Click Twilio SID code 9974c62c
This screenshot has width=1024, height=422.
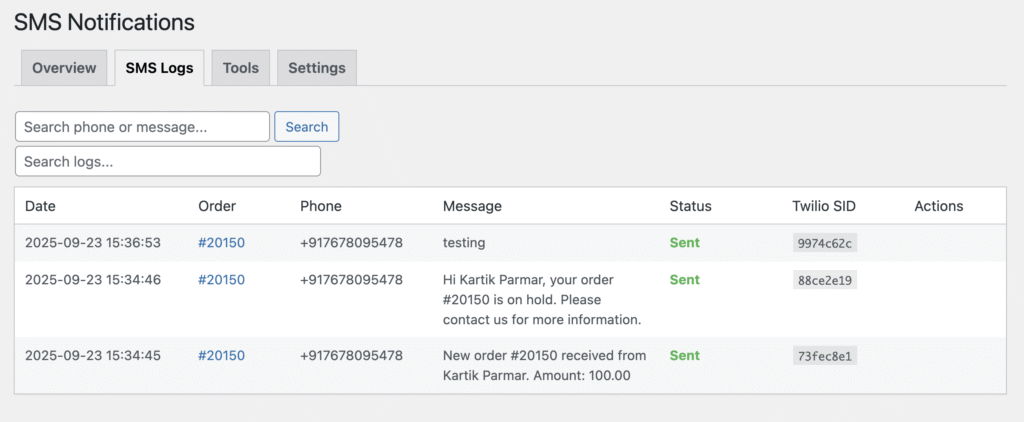coord(824,243)
